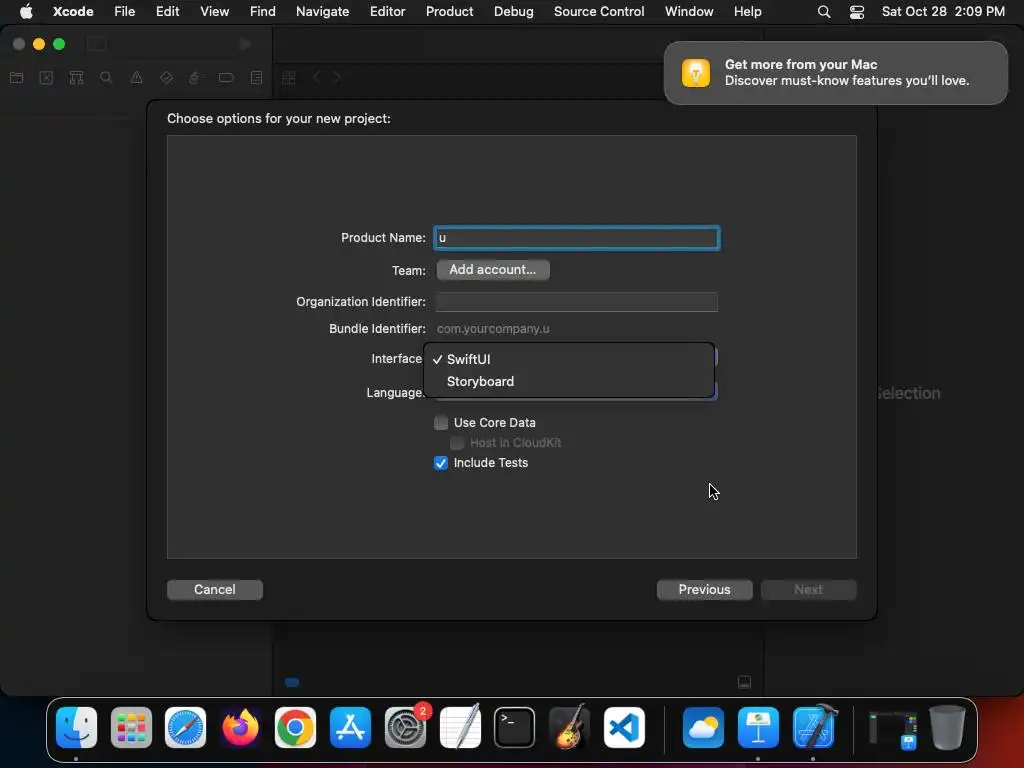1024x768 pixels.
Task: Open the Test navigator diamond icon
Action: click(167, 78)
